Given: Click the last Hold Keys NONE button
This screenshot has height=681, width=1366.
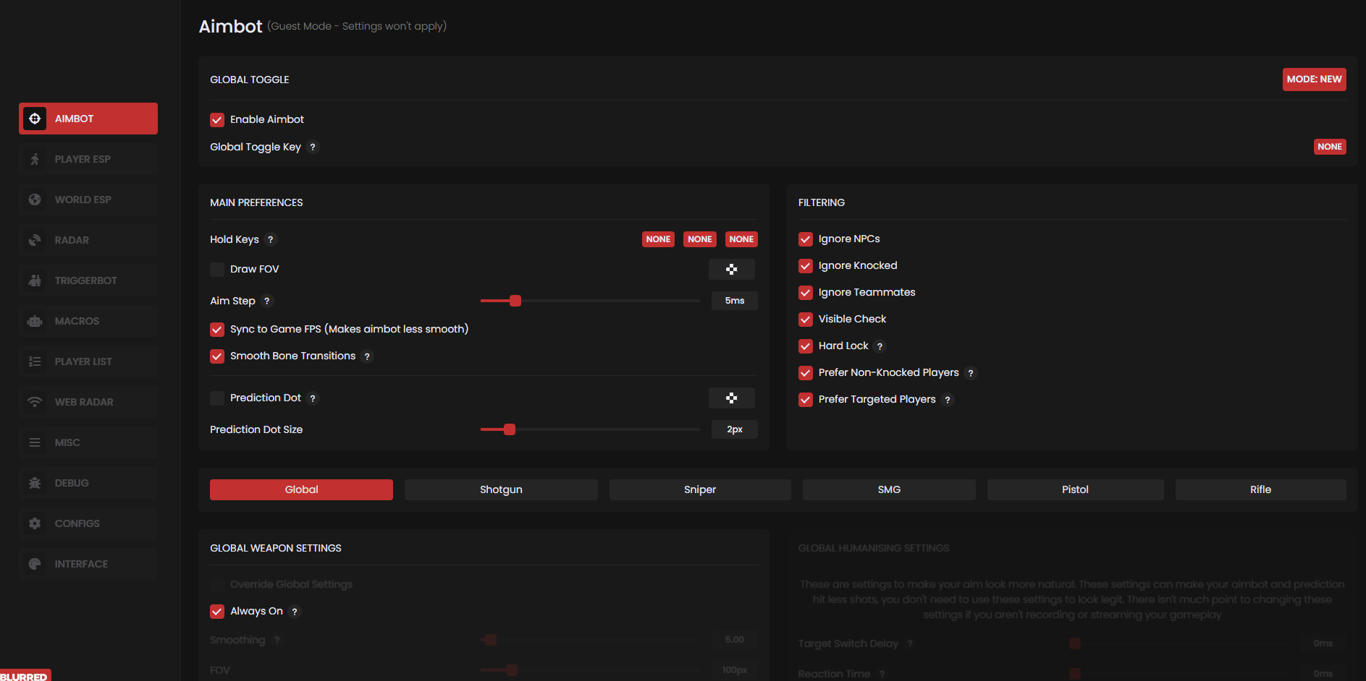Looking at the screenshot, I should tap(741, 239).
